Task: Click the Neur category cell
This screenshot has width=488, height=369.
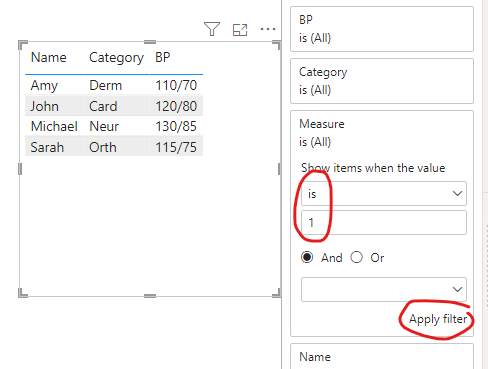Action: coord(104,126)
